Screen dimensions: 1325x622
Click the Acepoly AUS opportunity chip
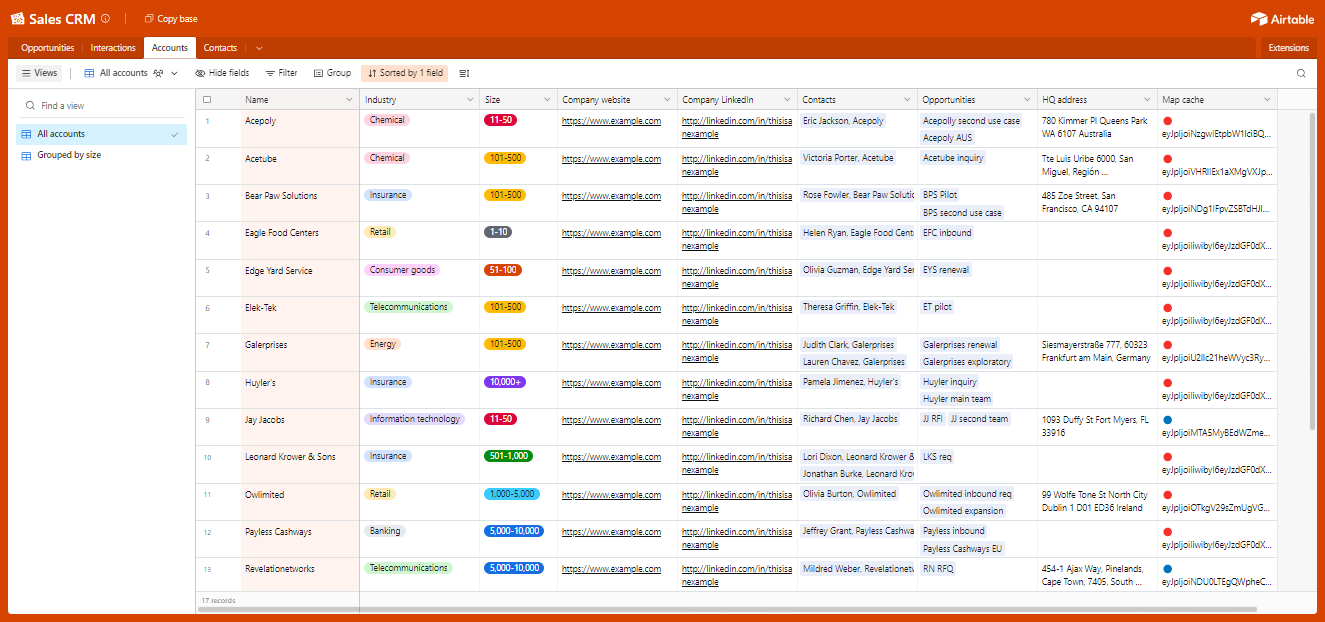[947, 138]
